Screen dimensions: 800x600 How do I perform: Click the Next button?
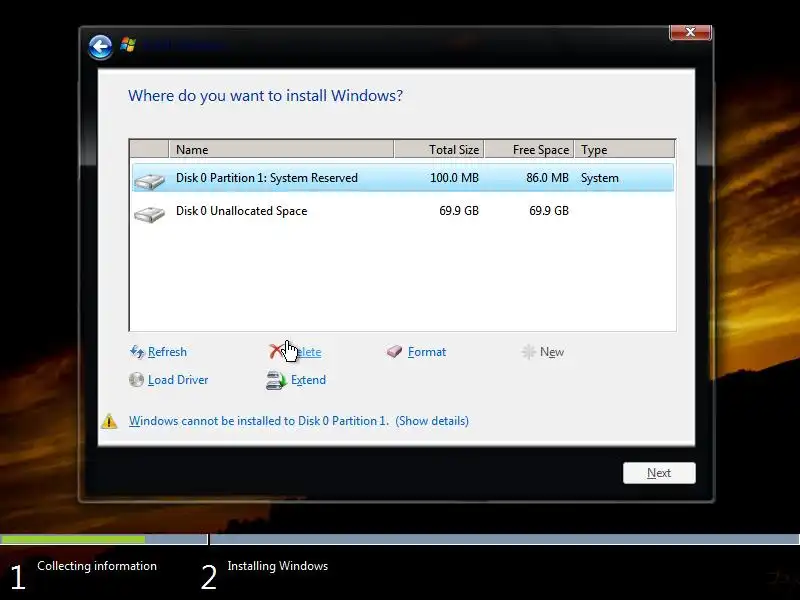coord(659,473)
